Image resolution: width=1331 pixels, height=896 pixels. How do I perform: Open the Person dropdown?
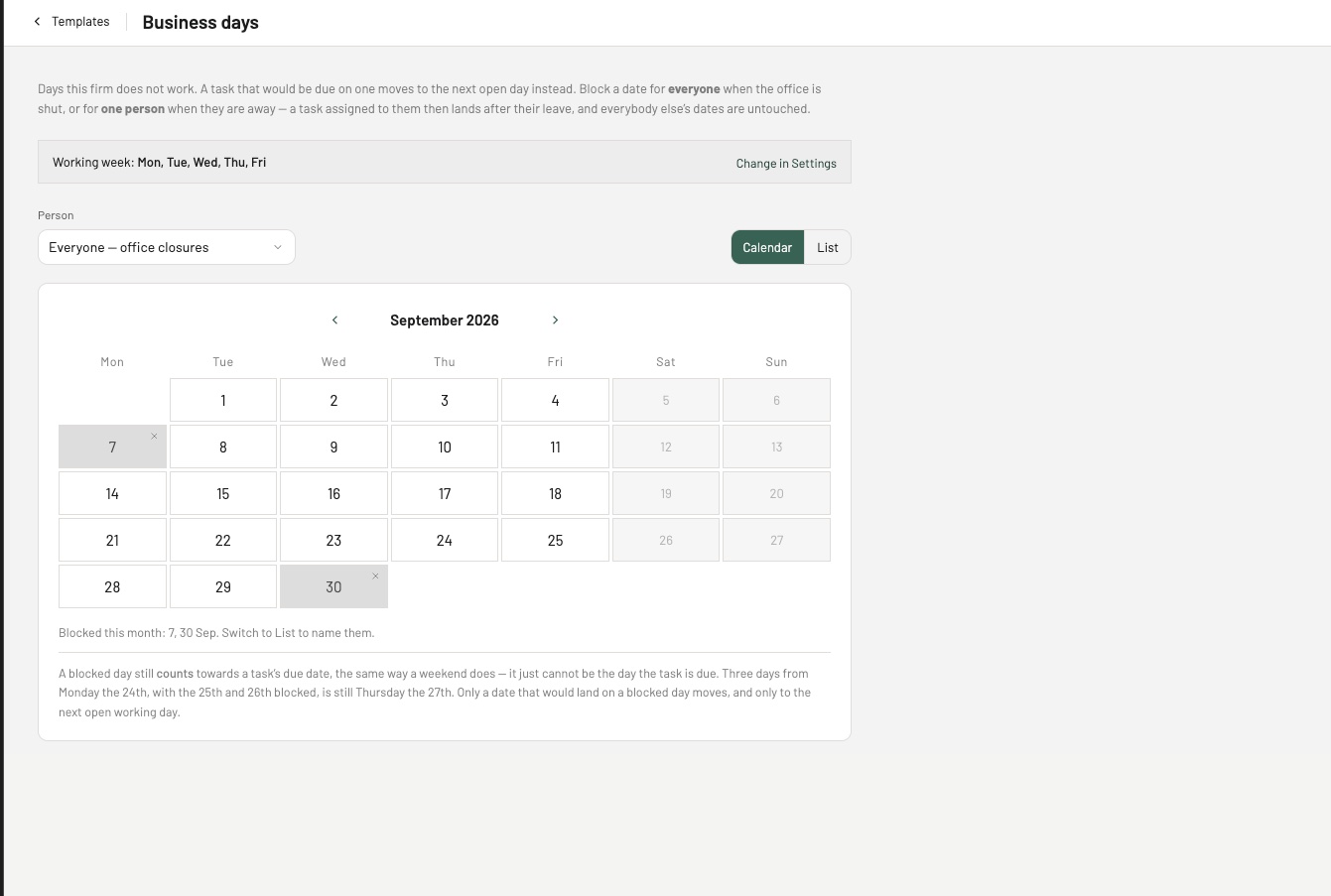click(167, 247)
